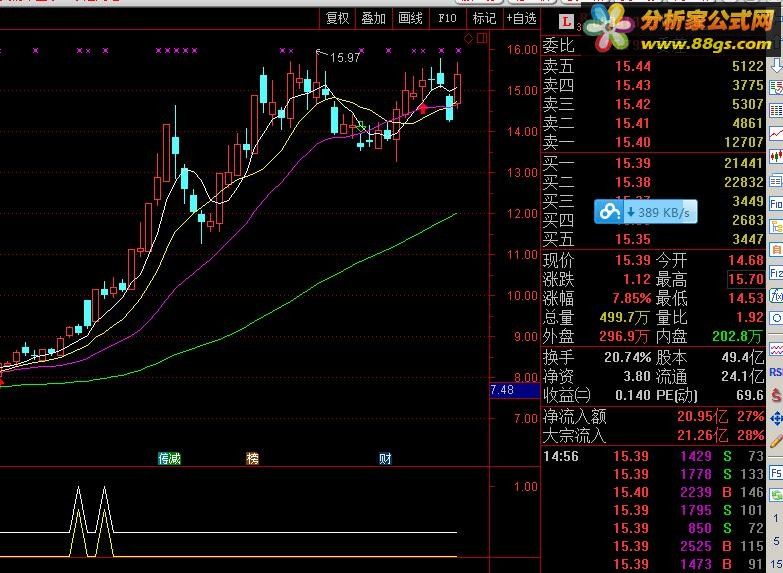
Task: Click the 卖四 15.43 order row
Action: coord(654,85)
